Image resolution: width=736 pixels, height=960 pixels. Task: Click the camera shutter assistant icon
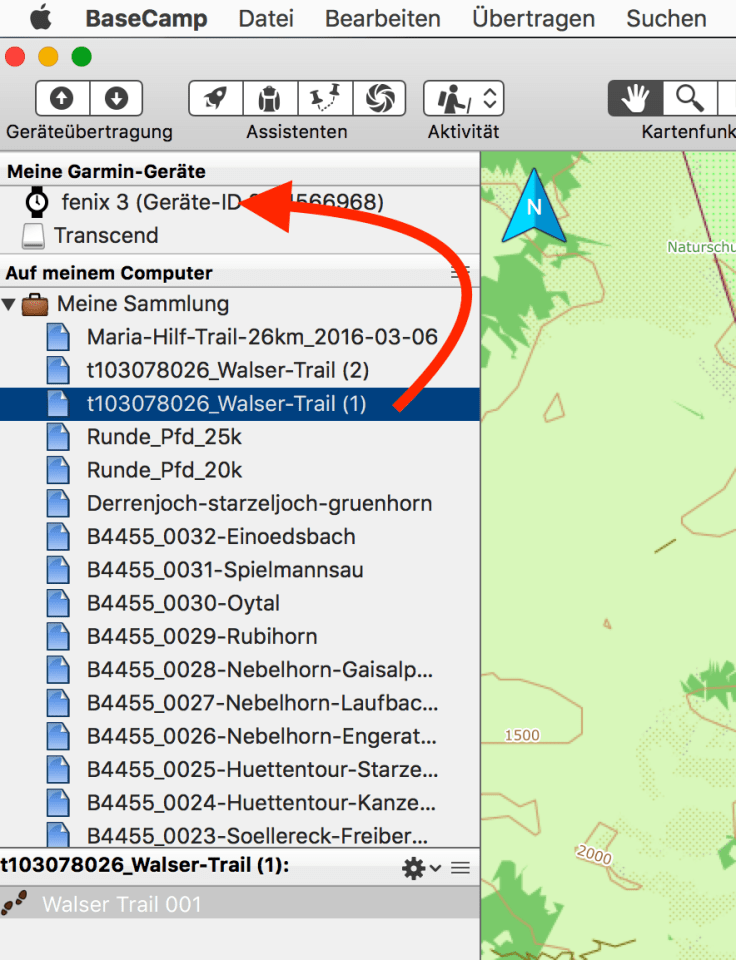[378, 98]
